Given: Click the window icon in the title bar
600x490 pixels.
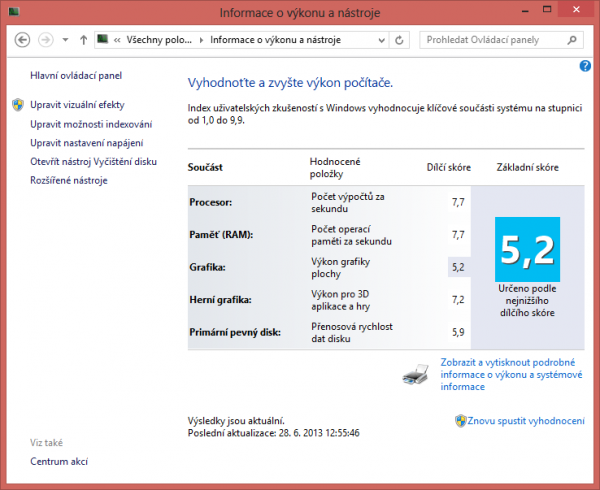Looking at the screenshot, I should (x=15, y=12).
